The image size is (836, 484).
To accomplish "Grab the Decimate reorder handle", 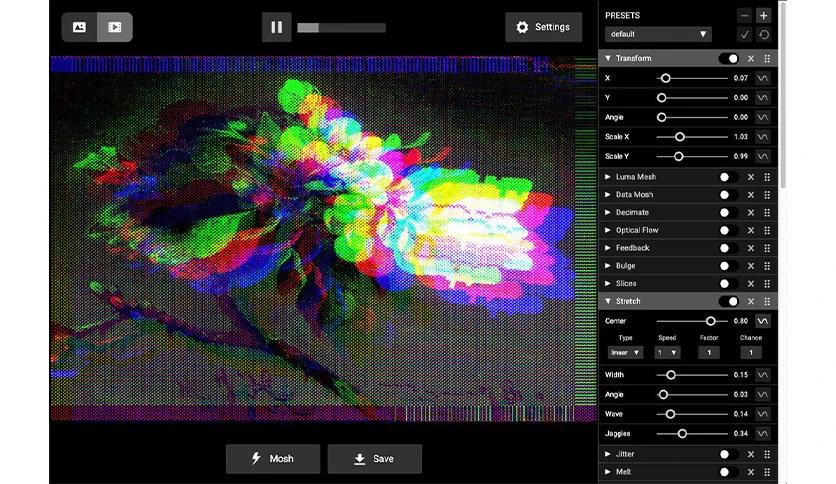I will coord(767,213).
